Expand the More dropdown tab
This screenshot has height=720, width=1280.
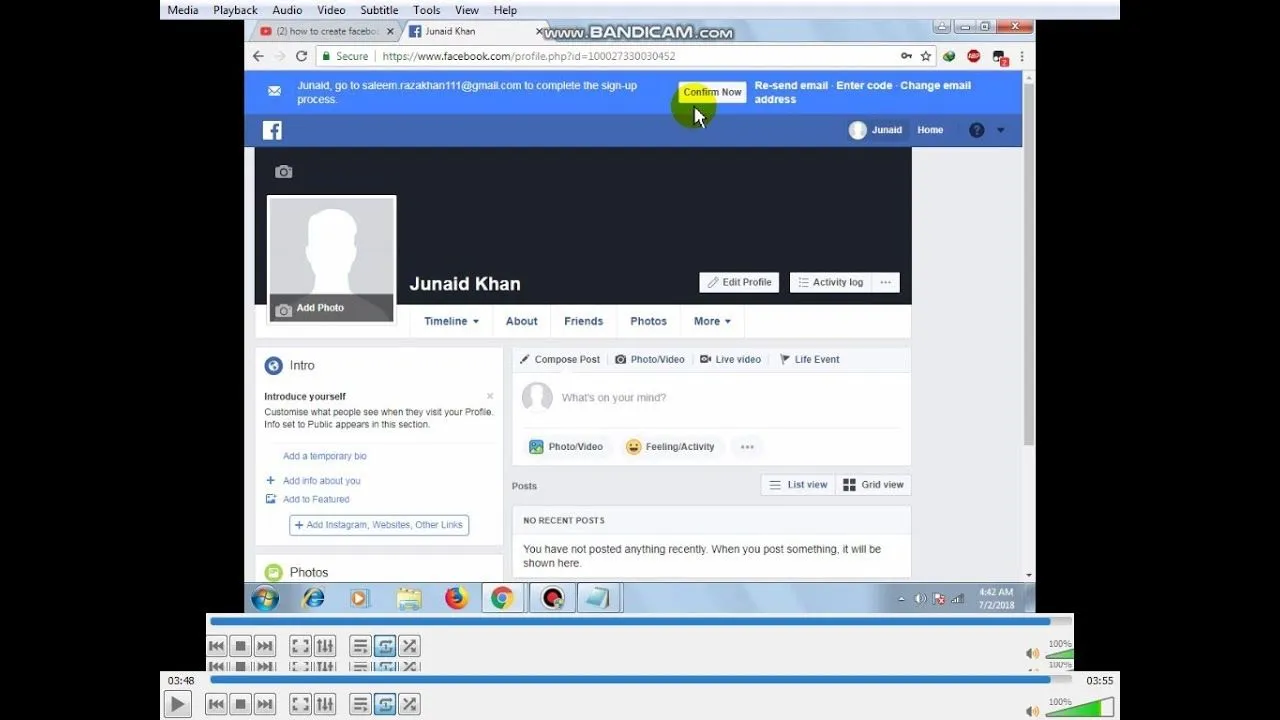[712, 321]
